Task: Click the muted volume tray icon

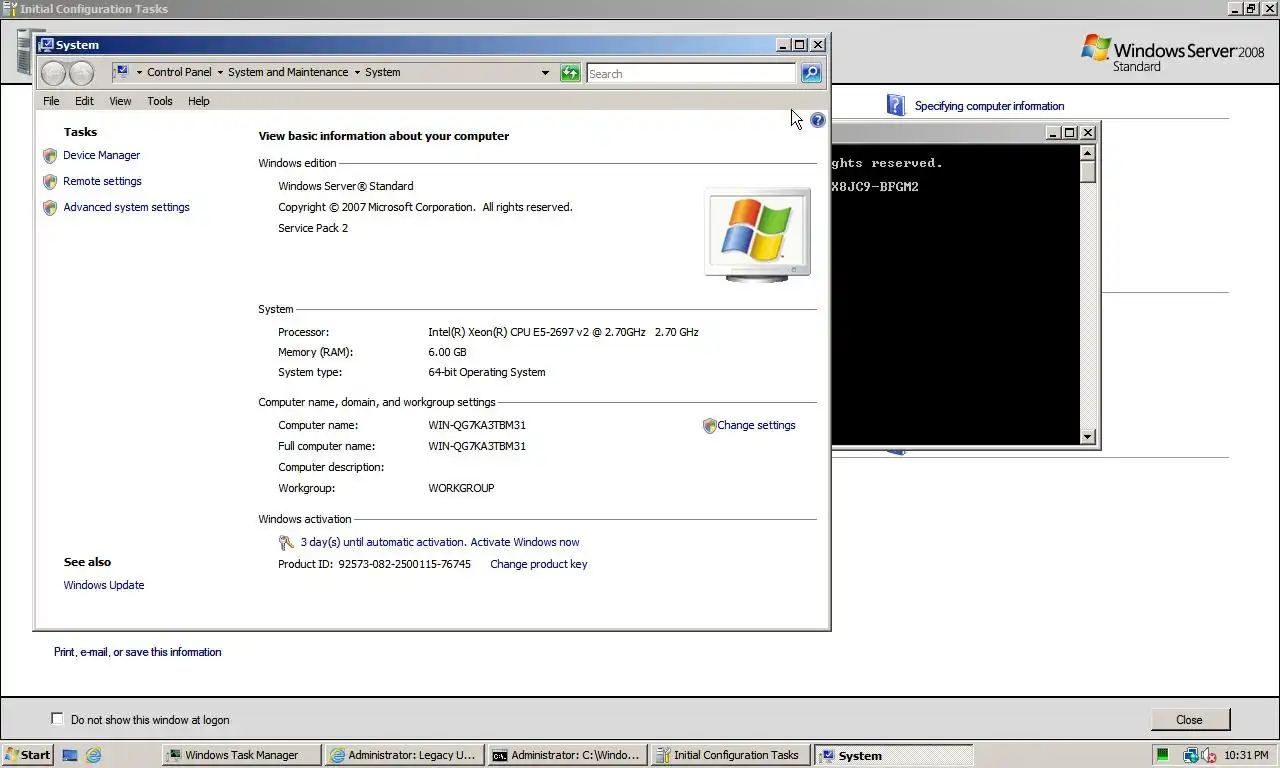Action: pyautogui.click(x=1208, y=755)
